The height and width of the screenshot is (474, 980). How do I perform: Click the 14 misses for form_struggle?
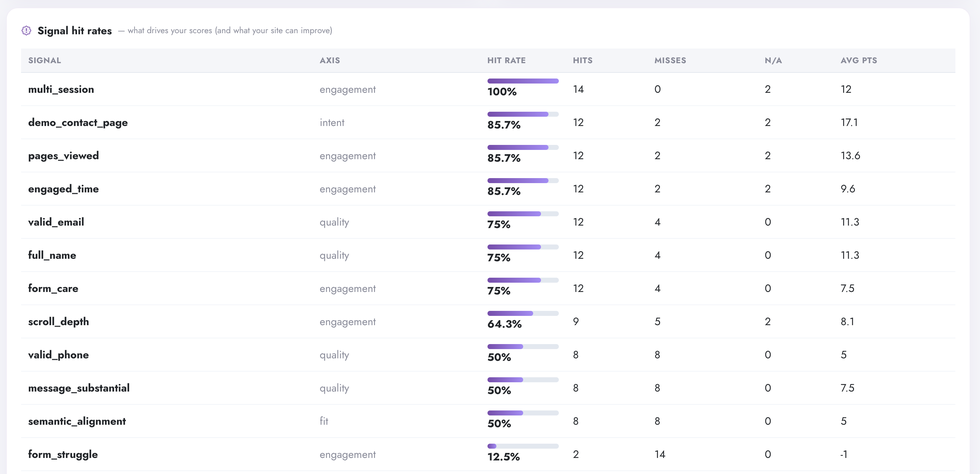[660, 455]
